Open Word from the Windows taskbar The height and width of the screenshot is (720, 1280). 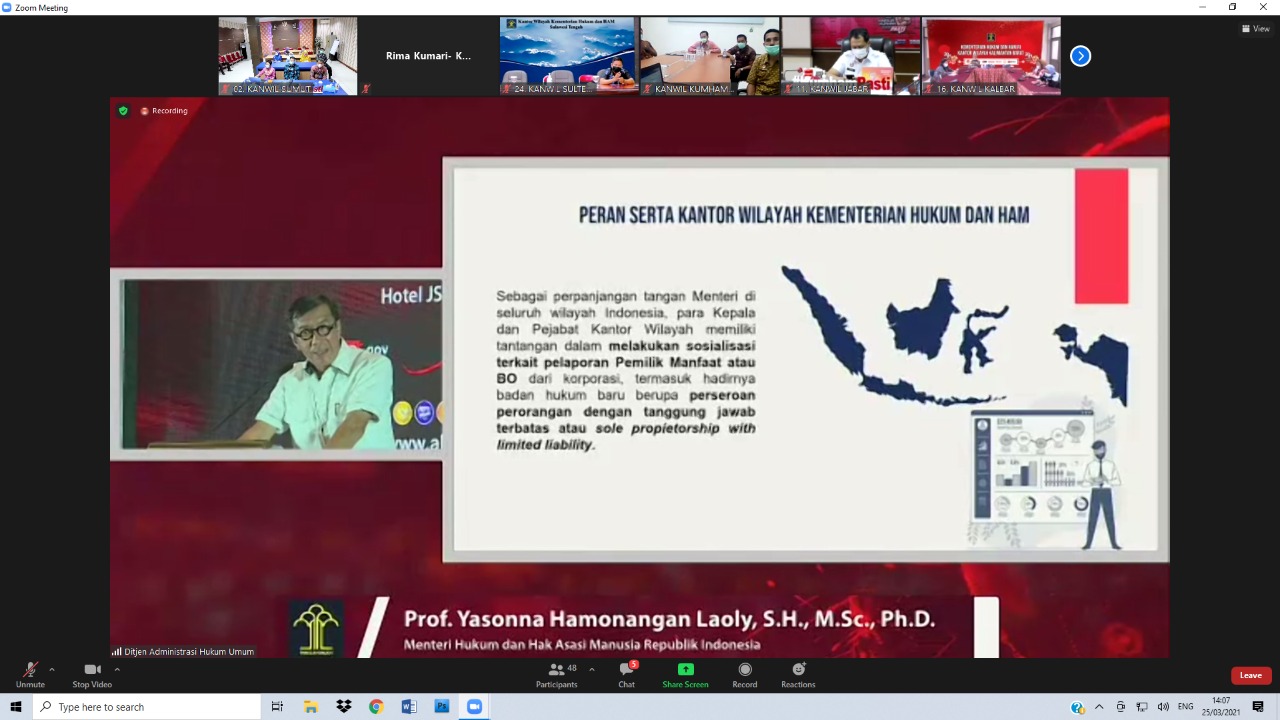tap(408, 707)
